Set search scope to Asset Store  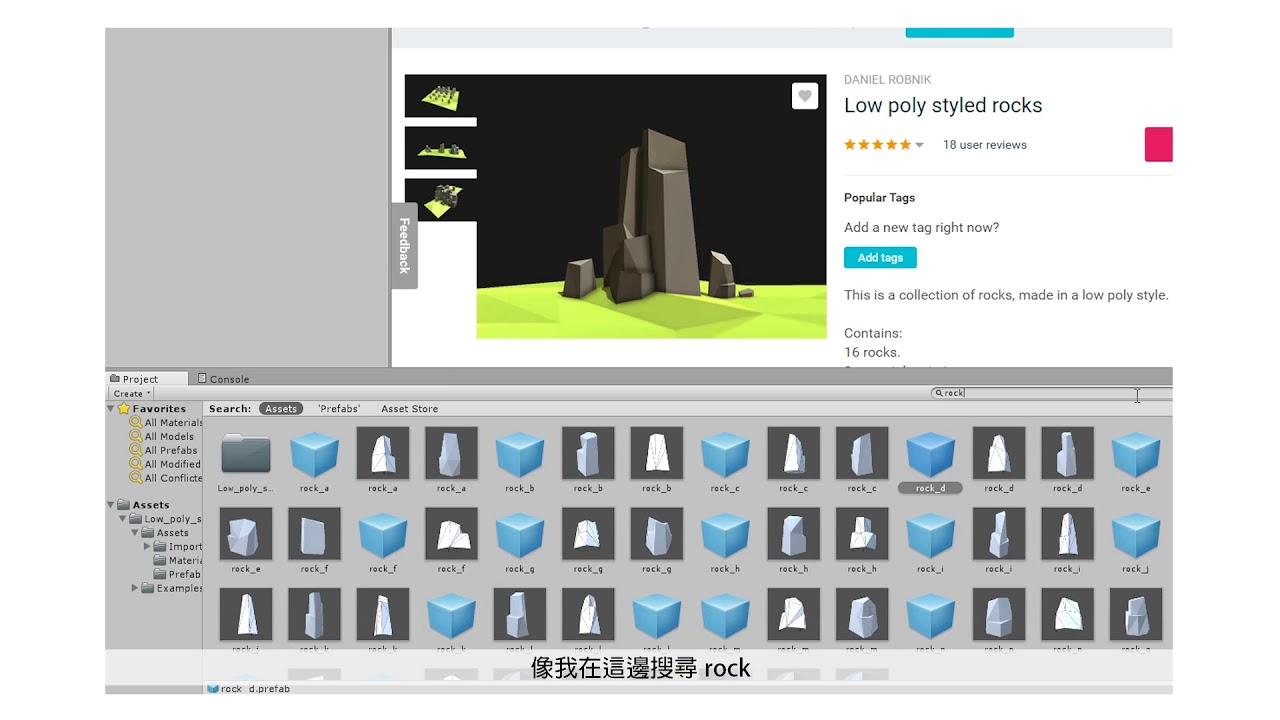[x=409, y=409]
